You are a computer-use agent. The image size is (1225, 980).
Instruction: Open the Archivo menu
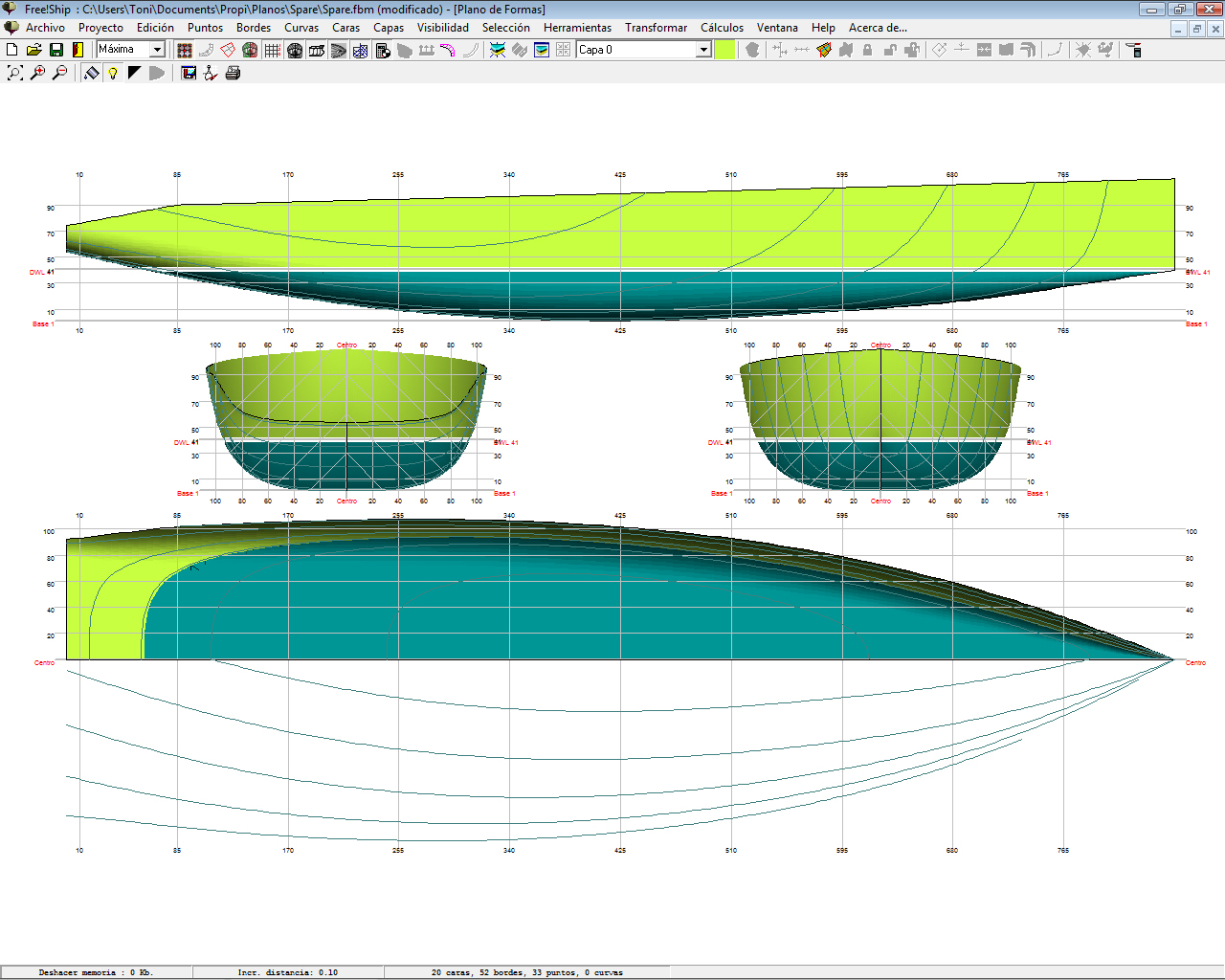[x=45, y=28]
